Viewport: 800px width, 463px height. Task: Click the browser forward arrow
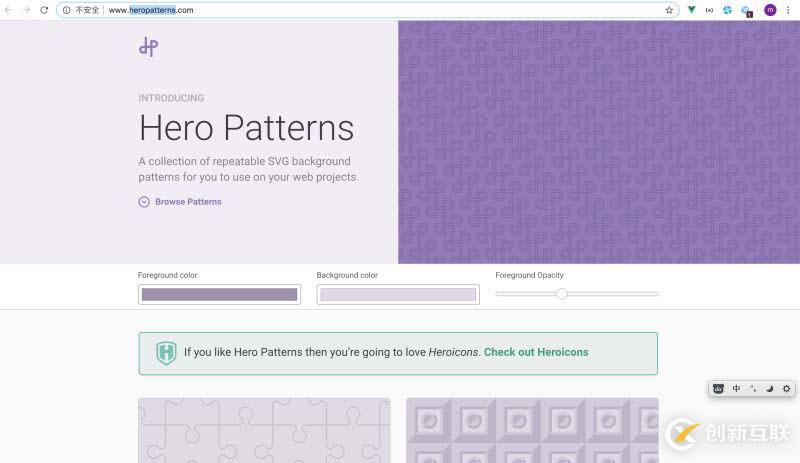26,10
